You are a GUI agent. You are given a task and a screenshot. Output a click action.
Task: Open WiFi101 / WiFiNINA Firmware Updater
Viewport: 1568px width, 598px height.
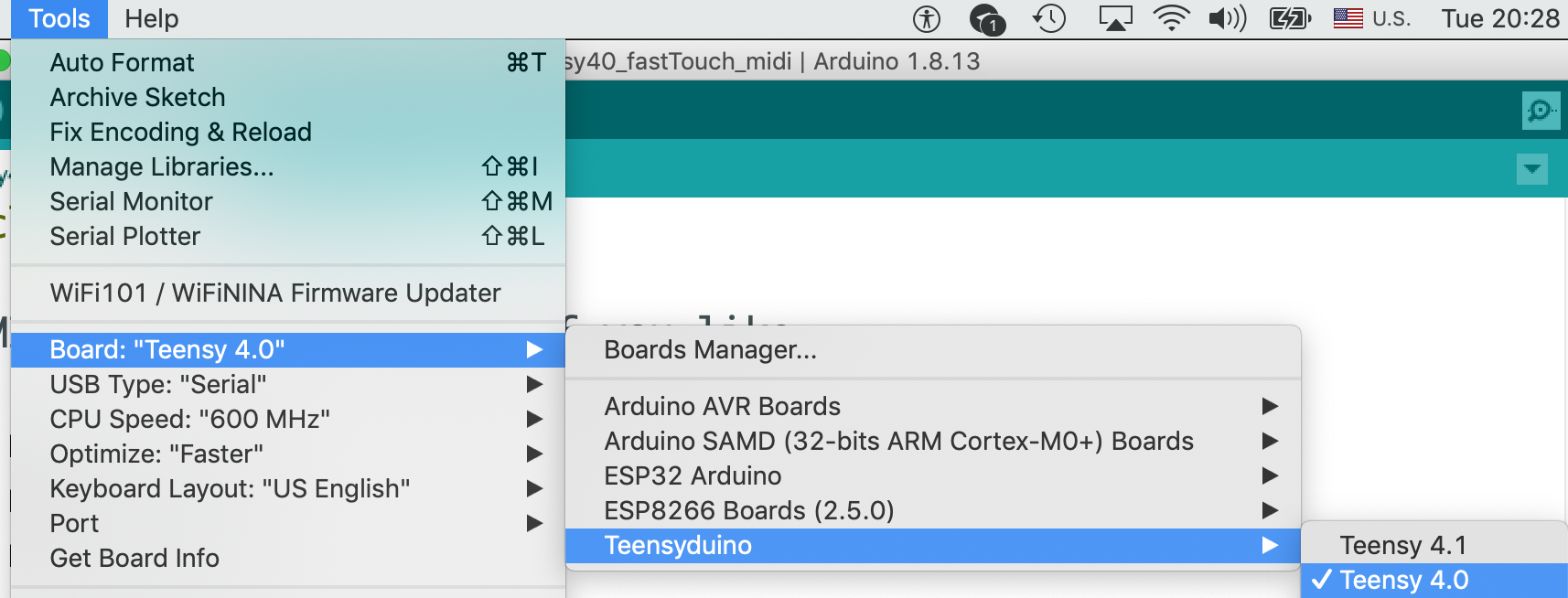point(288,293)
